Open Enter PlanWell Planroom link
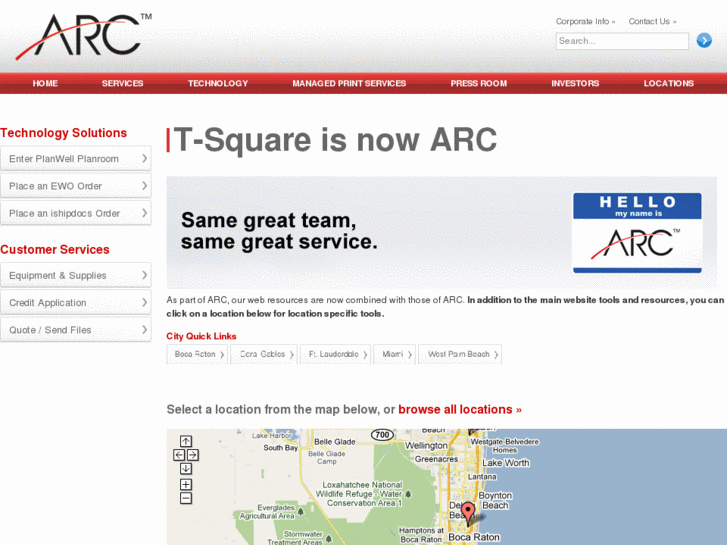Image resolution: width=727 pixels, height=545 pixels. pos(76,159)
